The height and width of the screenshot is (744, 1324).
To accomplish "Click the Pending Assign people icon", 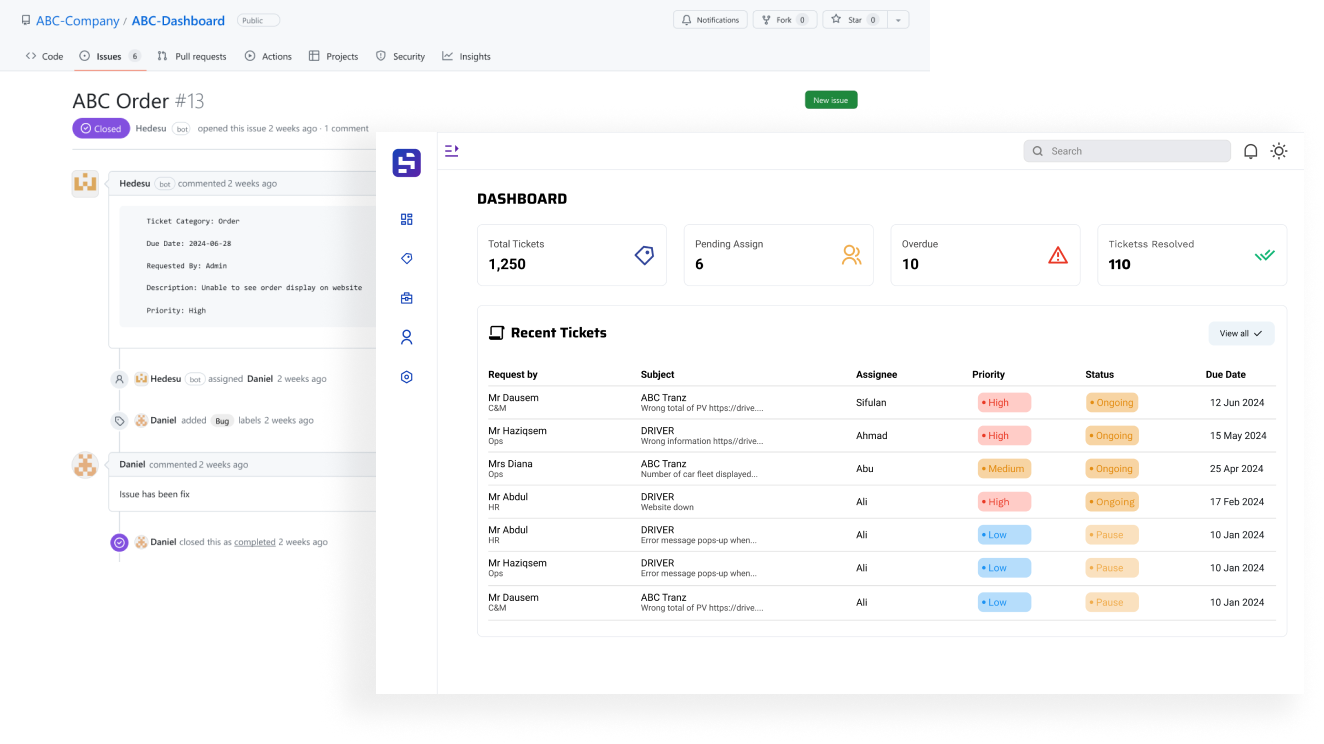I will [x=851, y=255].
